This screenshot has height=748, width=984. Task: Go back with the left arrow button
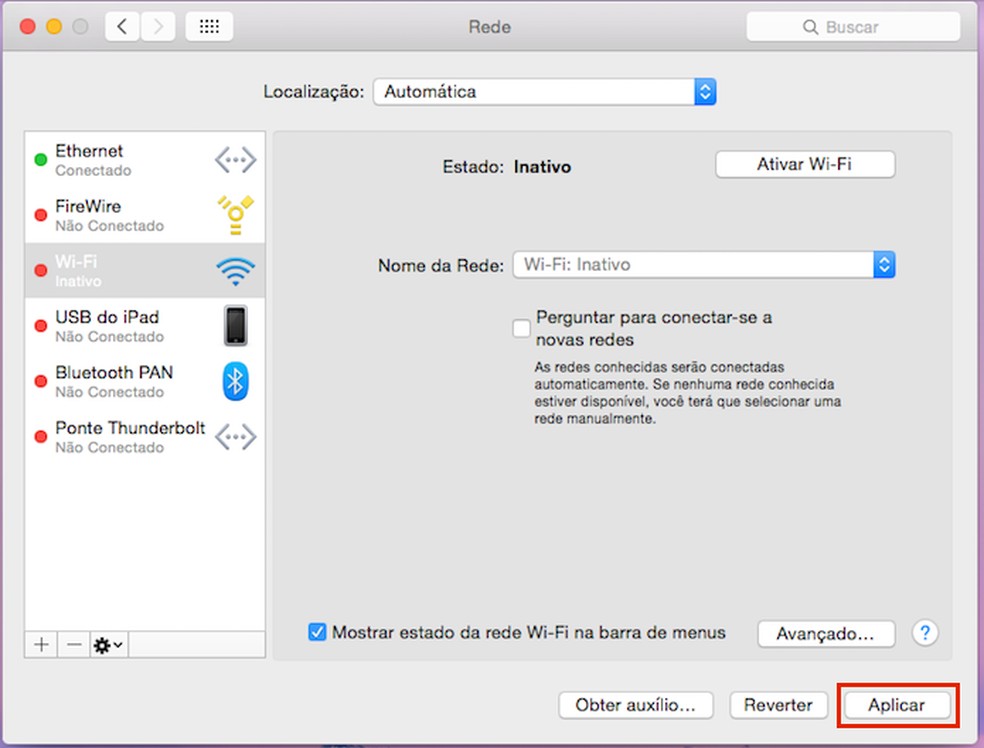(122, 27)
